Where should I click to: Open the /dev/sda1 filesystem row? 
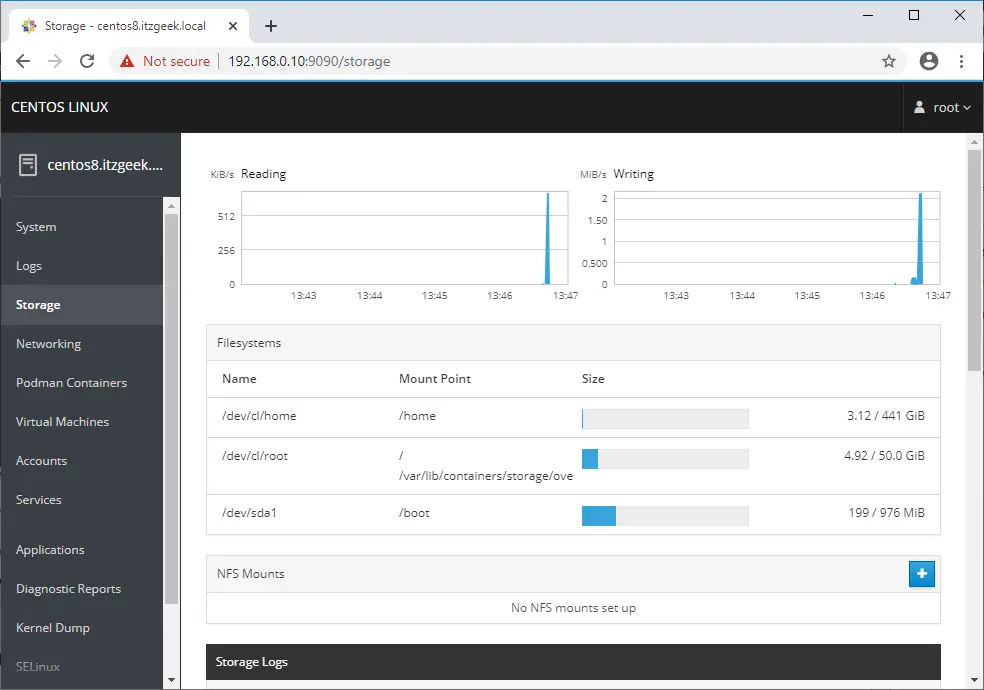coord(573,514)
